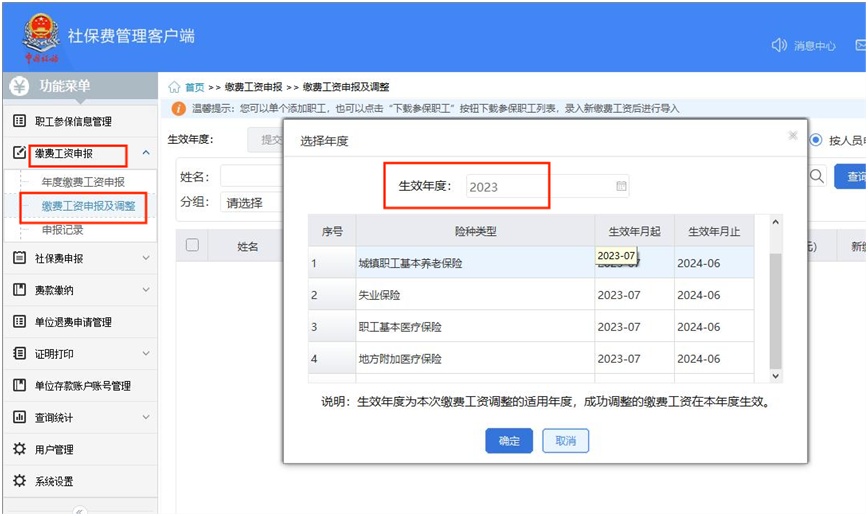
Task: Open the 分组 请选择 dropdown
Action: pos(252,203)
